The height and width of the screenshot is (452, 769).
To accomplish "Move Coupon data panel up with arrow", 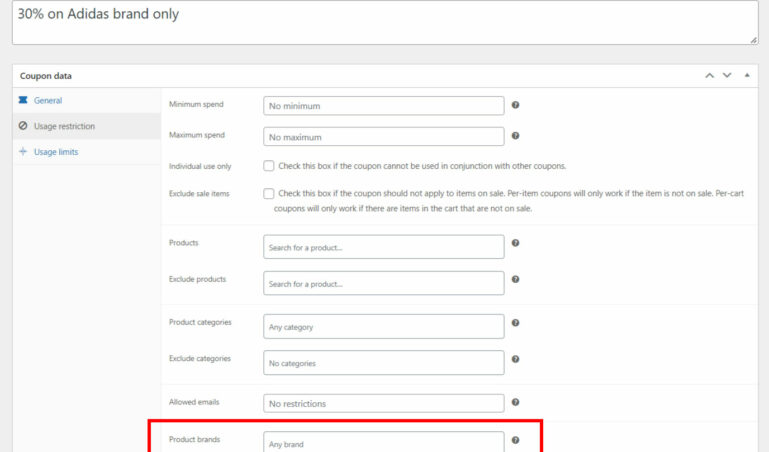I will (709, 76).
